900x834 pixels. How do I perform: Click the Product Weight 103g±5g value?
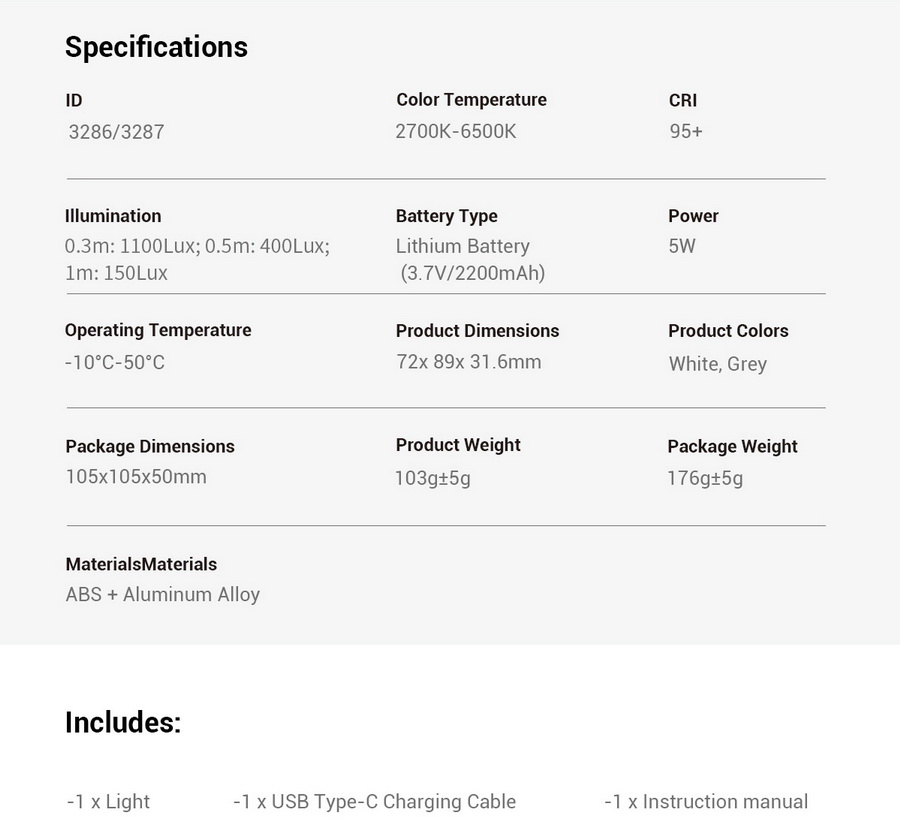[x=433, y=478]
